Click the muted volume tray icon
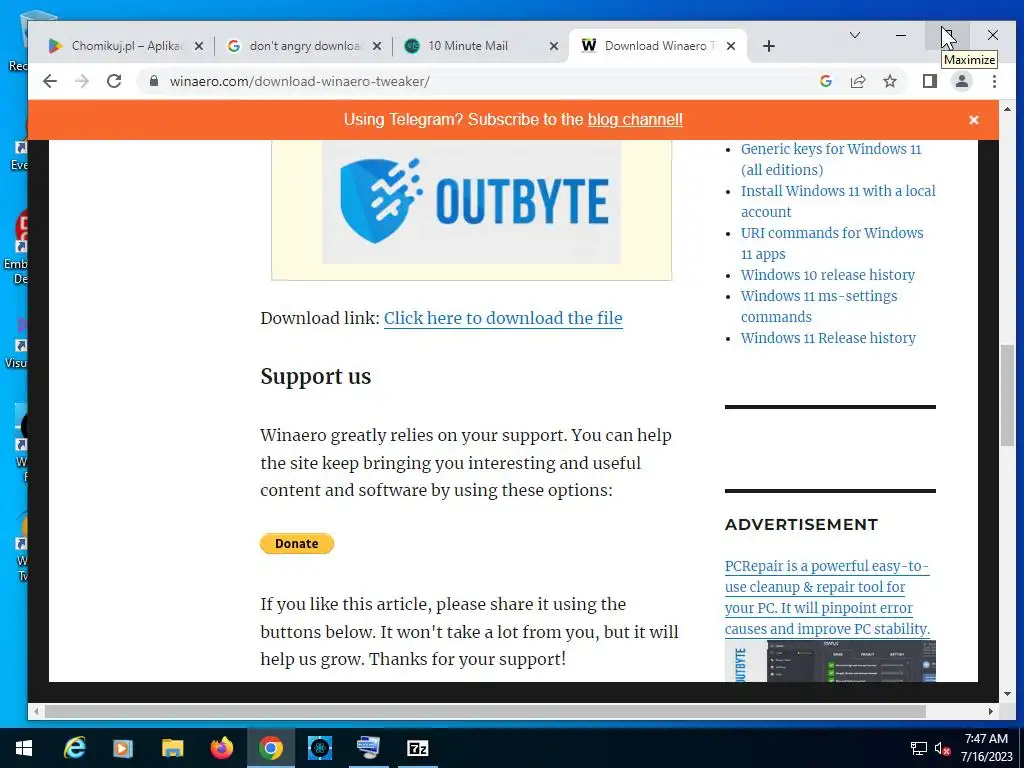 942,748
